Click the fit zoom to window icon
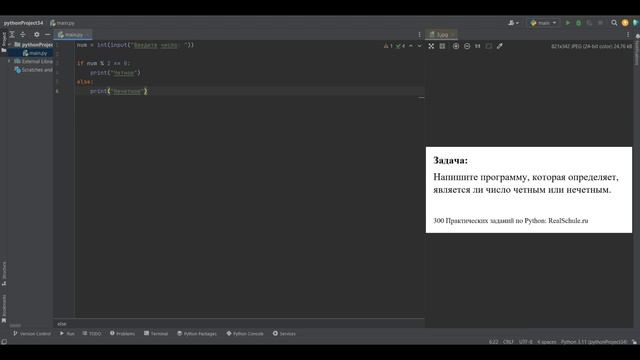The width and height of the screenshot is (640, 360). click(x=431, y=46)
